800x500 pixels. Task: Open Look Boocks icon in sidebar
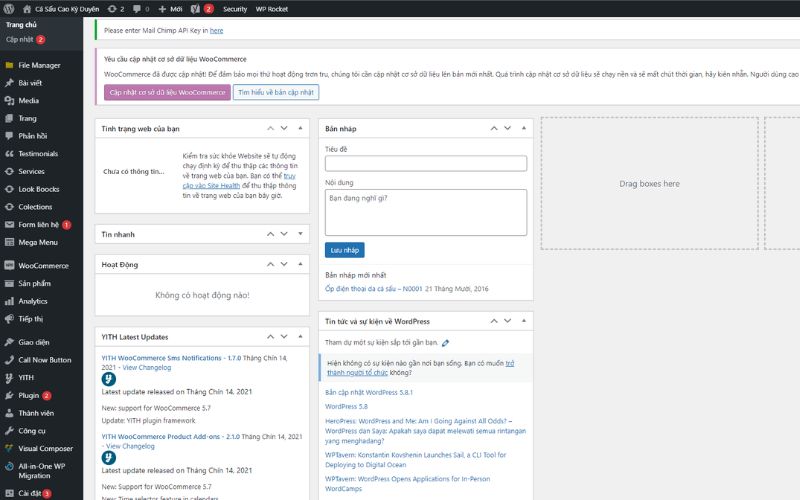9,189
